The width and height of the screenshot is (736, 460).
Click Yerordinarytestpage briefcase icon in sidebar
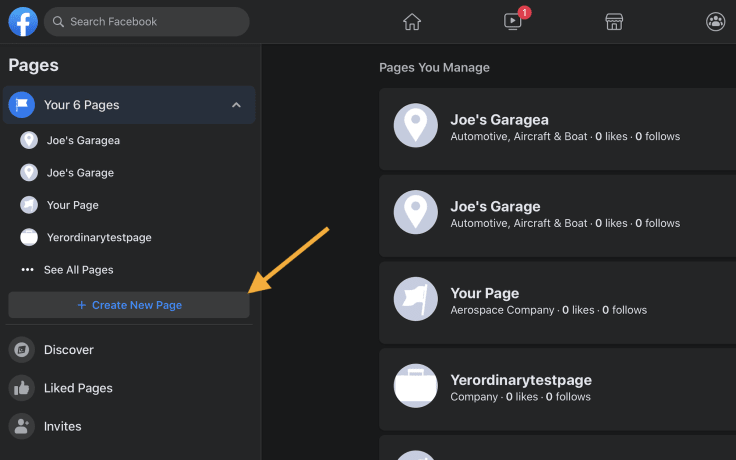click(x=29, y=237)
